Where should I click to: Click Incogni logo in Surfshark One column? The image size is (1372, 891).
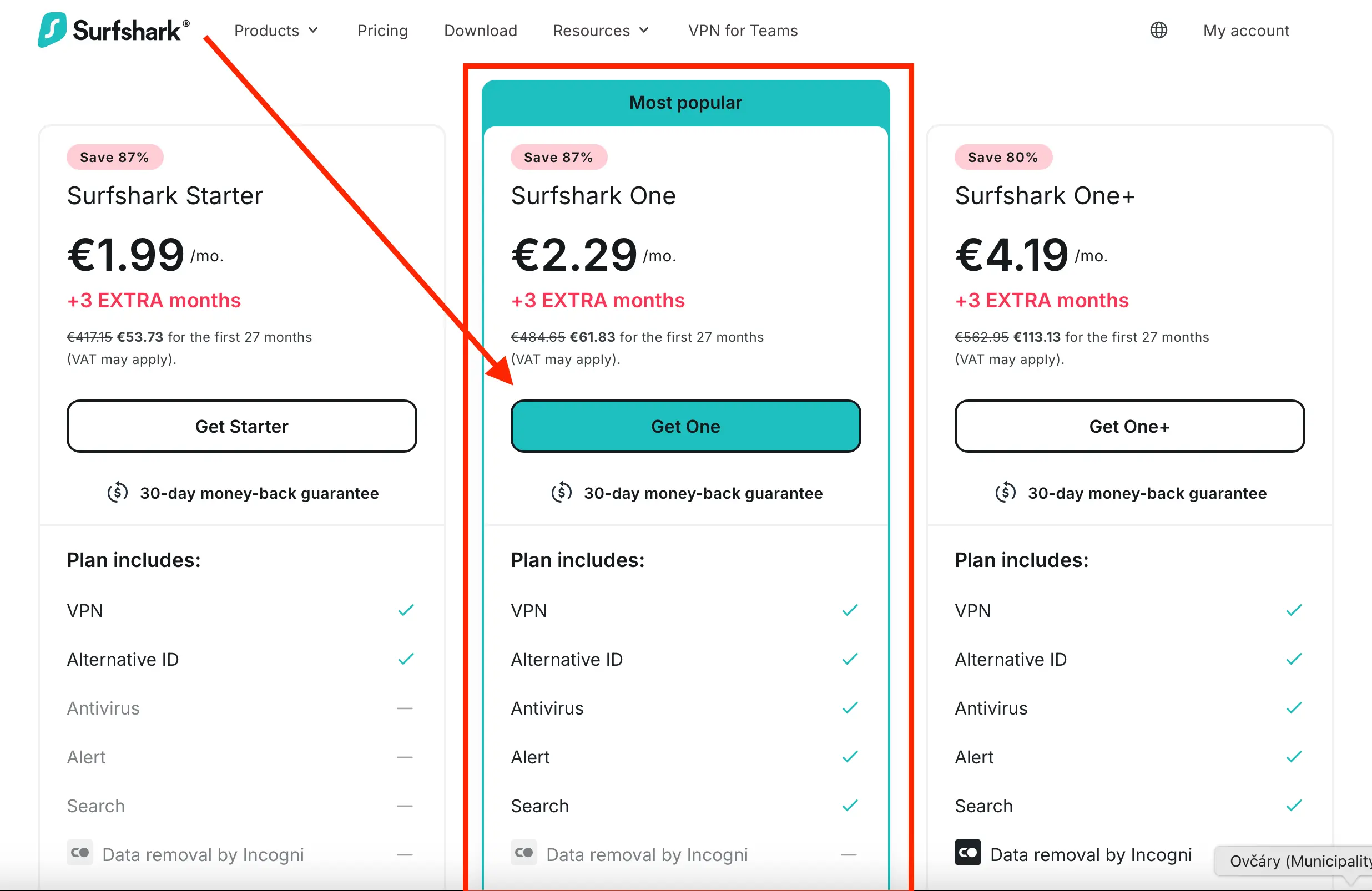pos(523,853)
